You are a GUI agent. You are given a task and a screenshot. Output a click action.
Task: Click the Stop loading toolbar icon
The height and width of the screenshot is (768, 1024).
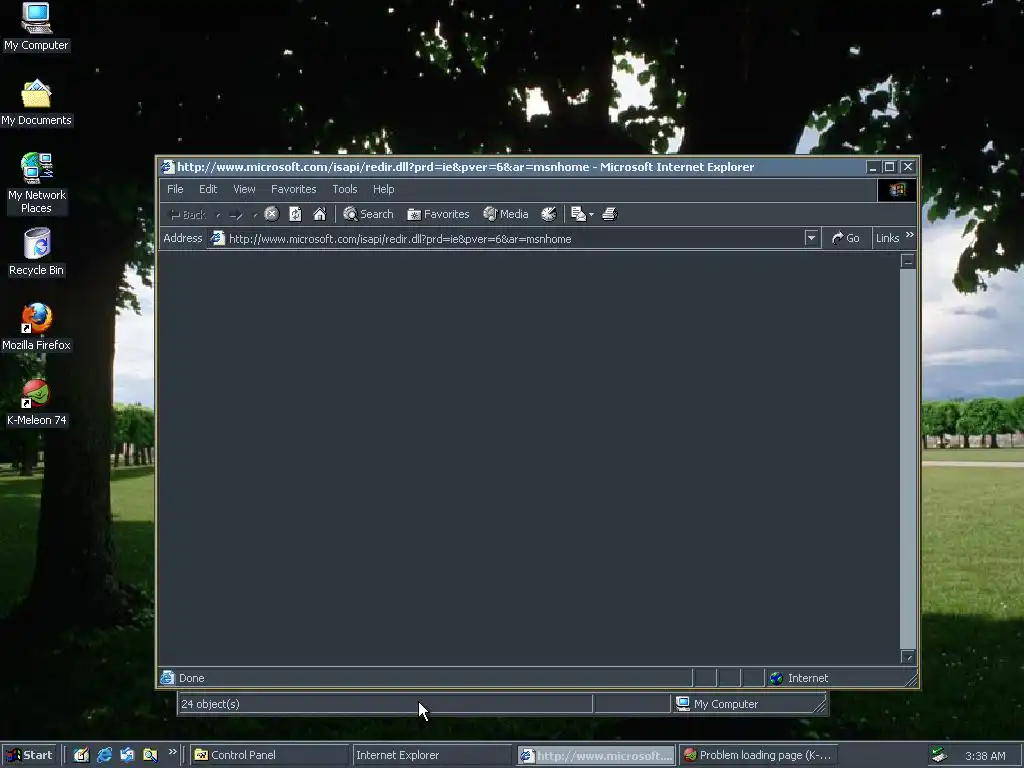(272, 214)
